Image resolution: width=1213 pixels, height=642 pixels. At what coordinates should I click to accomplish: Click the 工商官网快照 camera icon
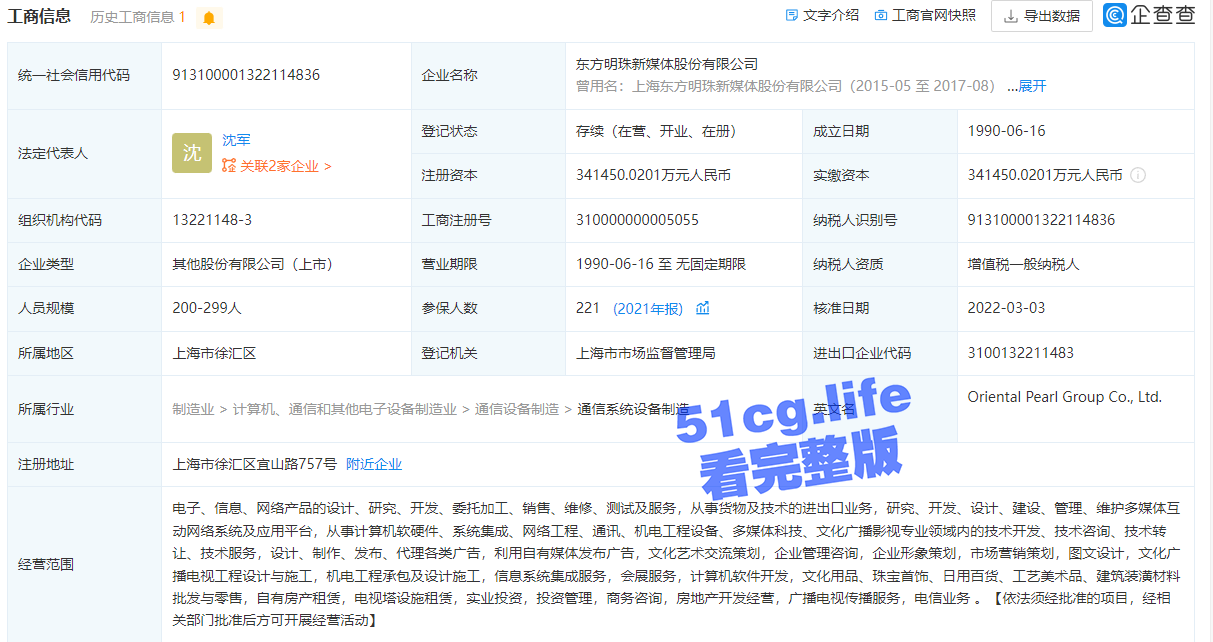pyautogui.click(x=881, y=15)
